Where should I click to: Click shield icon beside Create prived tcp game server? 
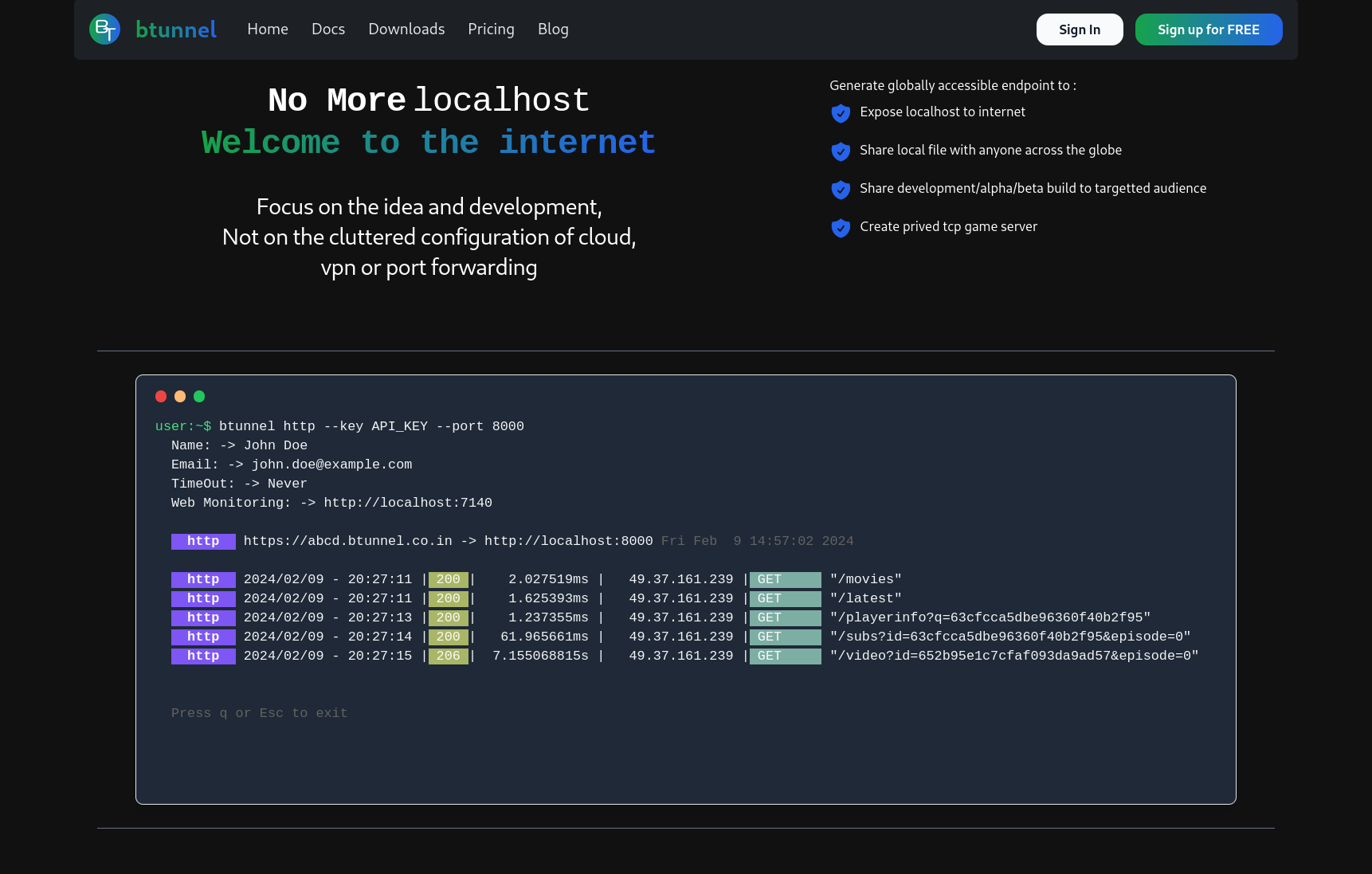point(841,228)
